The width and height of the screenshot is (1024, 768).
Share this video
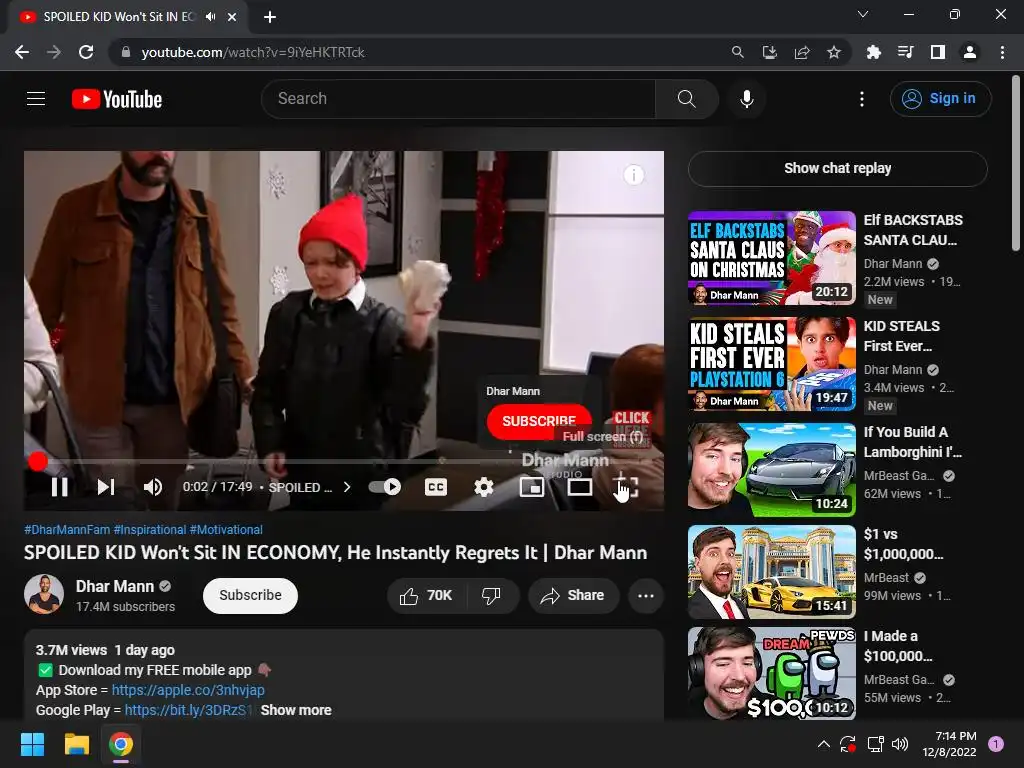[x=573, y=596]
